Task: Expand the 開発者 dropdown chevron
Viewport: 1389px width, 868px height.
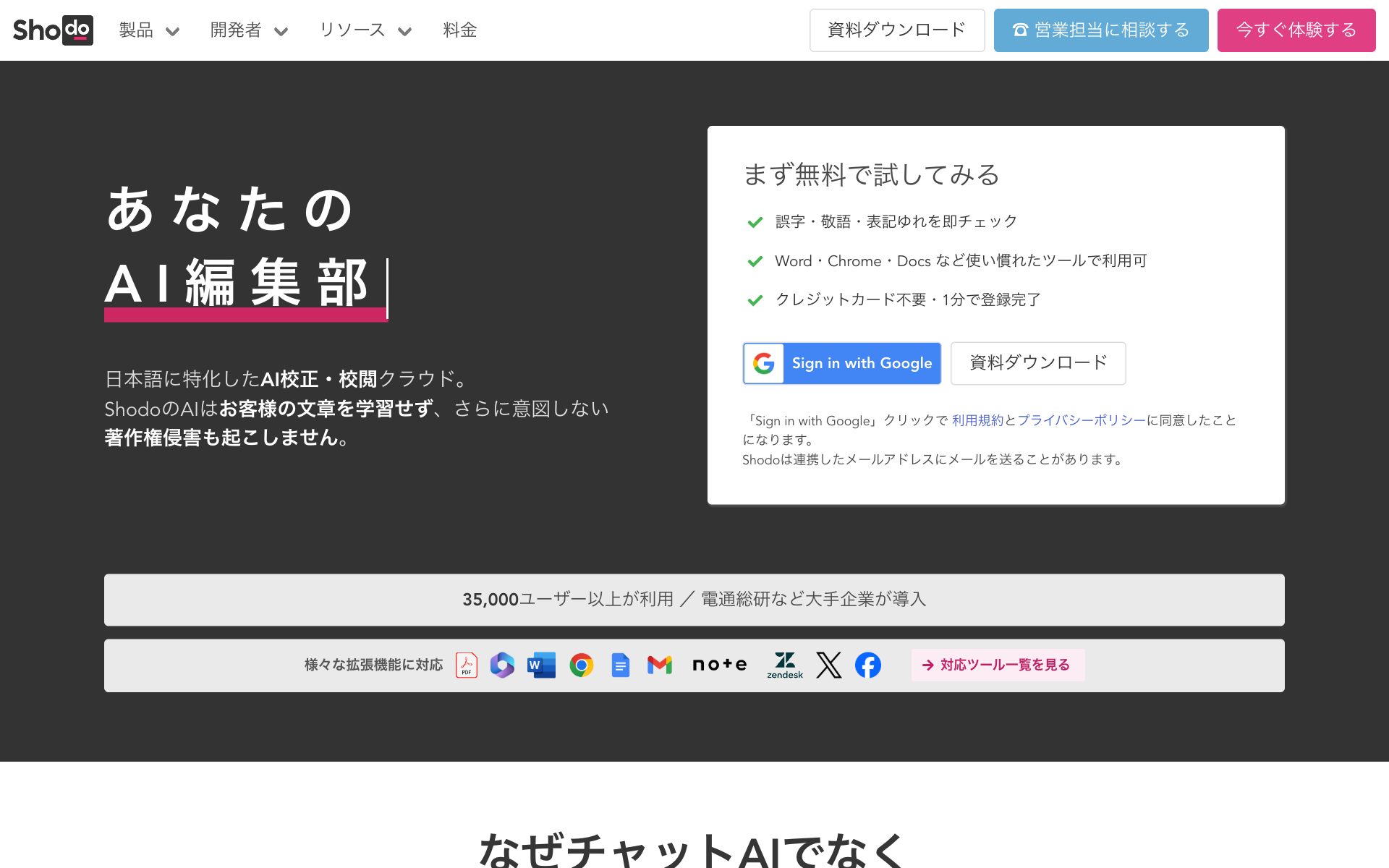Action: pyautogui.click(x=281, y=31)
